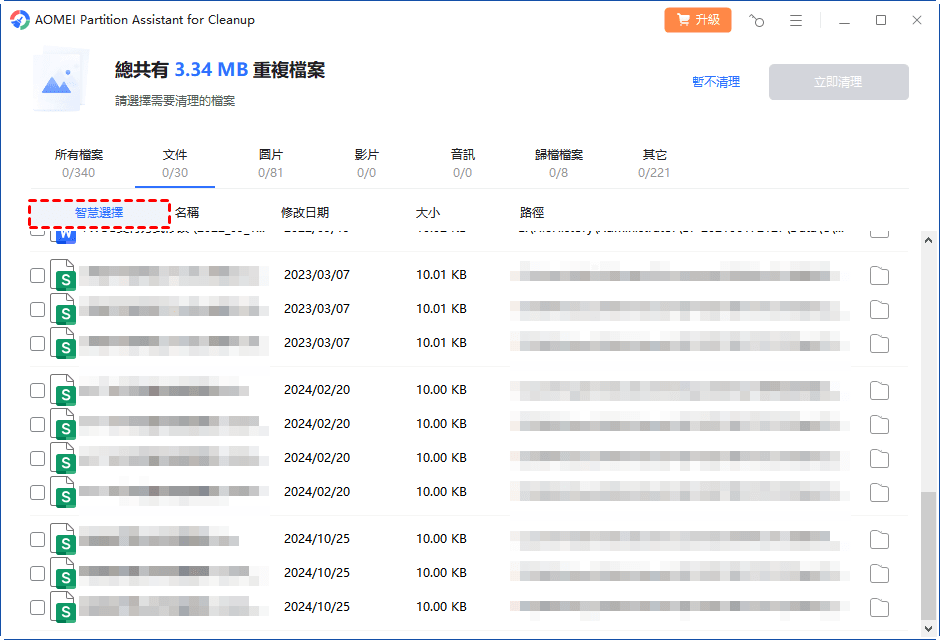This screenshot has width=940, height=640.
Task: Tick the third 2024/02/20 file's checkbox
Action: 37,458
